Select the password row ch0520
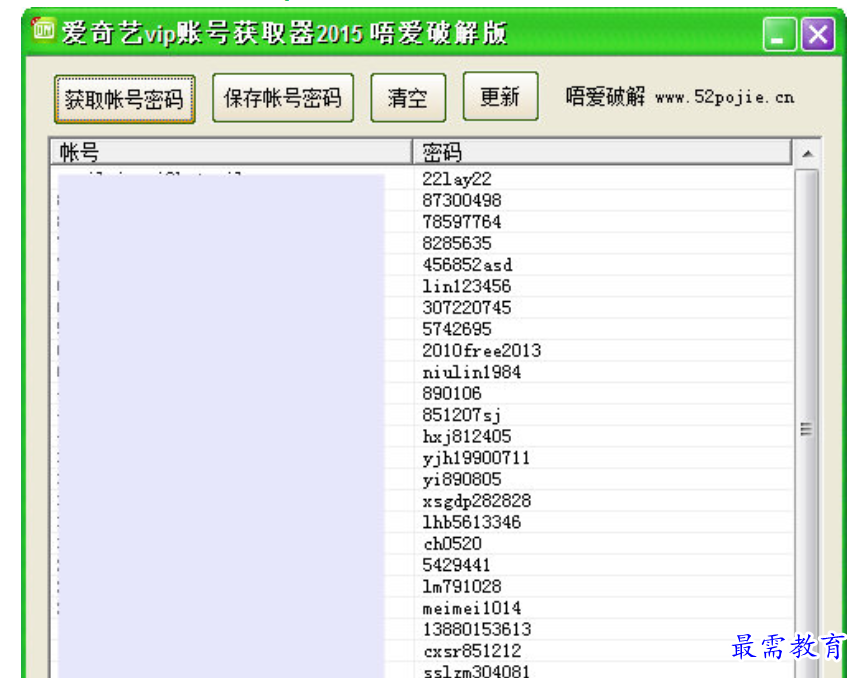The height and width of the screenshot is (678, 853). click(453, 543)
